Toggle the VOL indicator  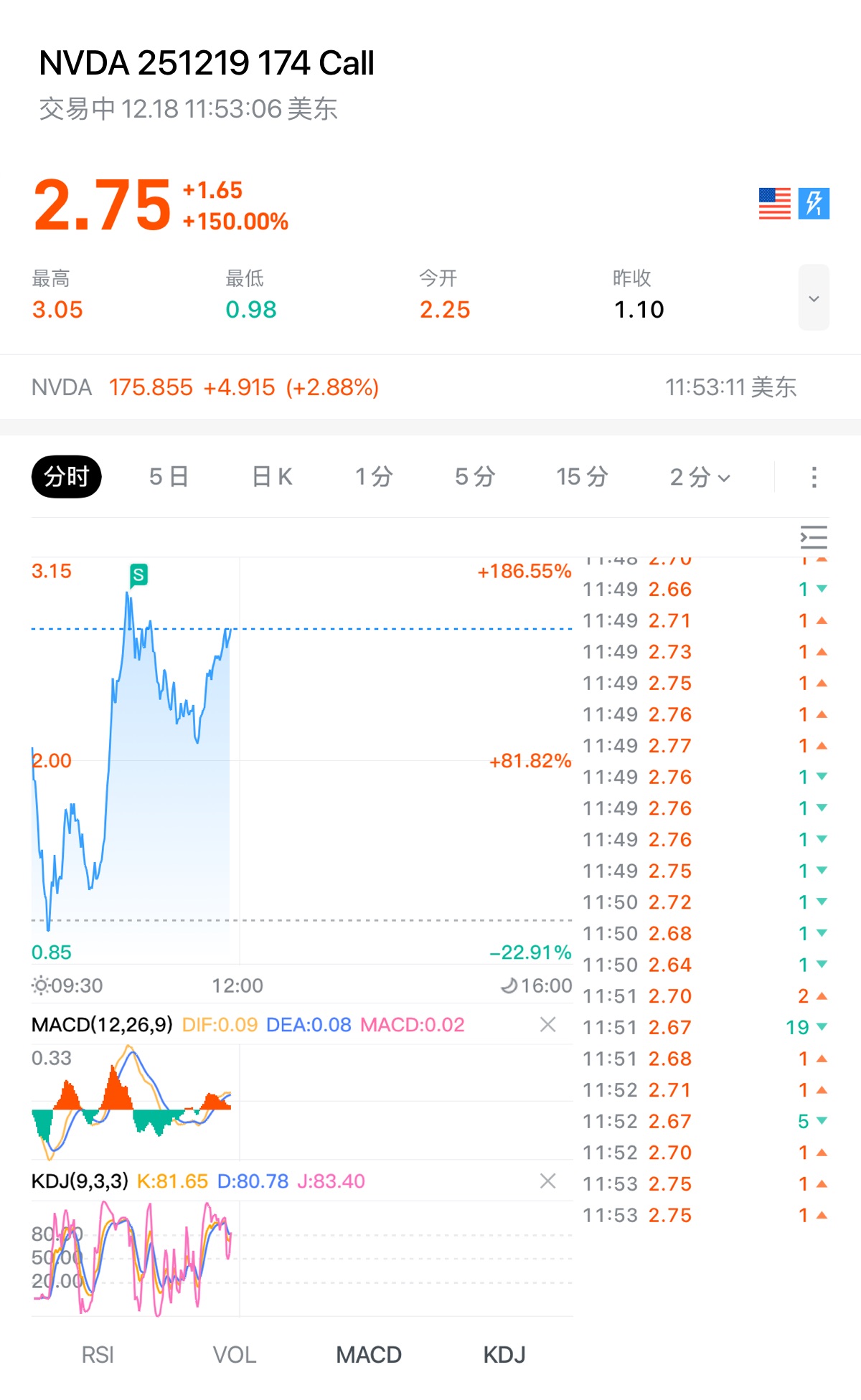click(234, 1355)
